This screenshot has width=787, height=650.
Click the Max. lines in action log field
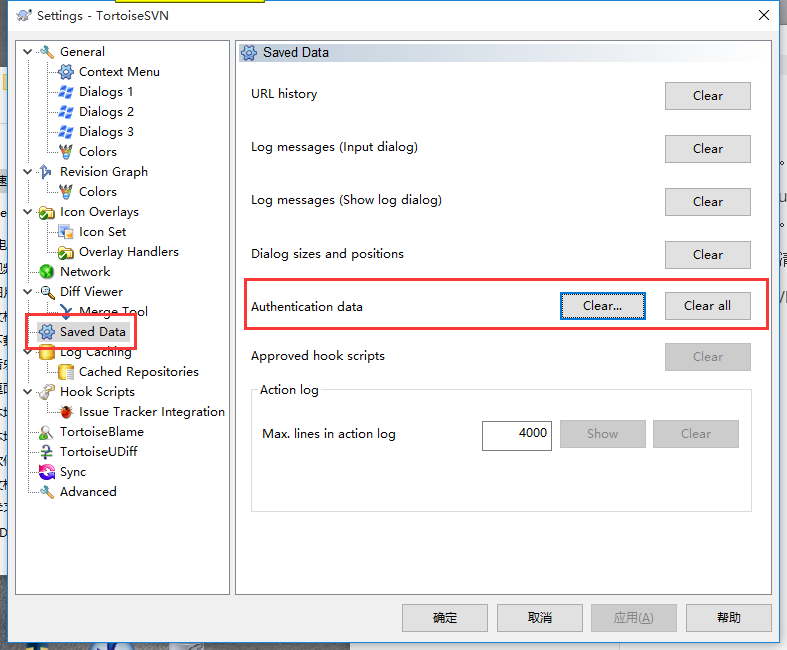click(x=517, y=435)
